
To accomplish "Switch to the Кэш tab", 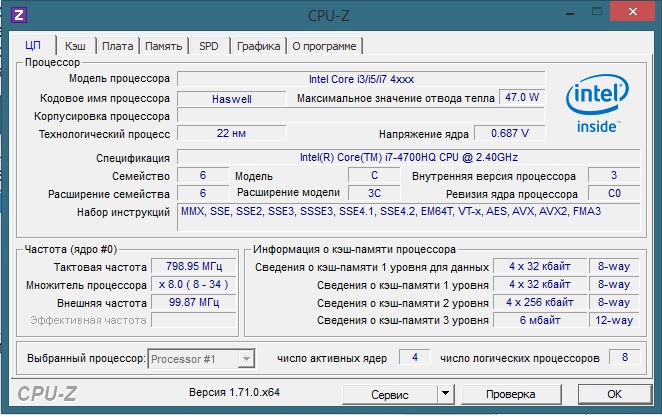I will click(75, 46).
